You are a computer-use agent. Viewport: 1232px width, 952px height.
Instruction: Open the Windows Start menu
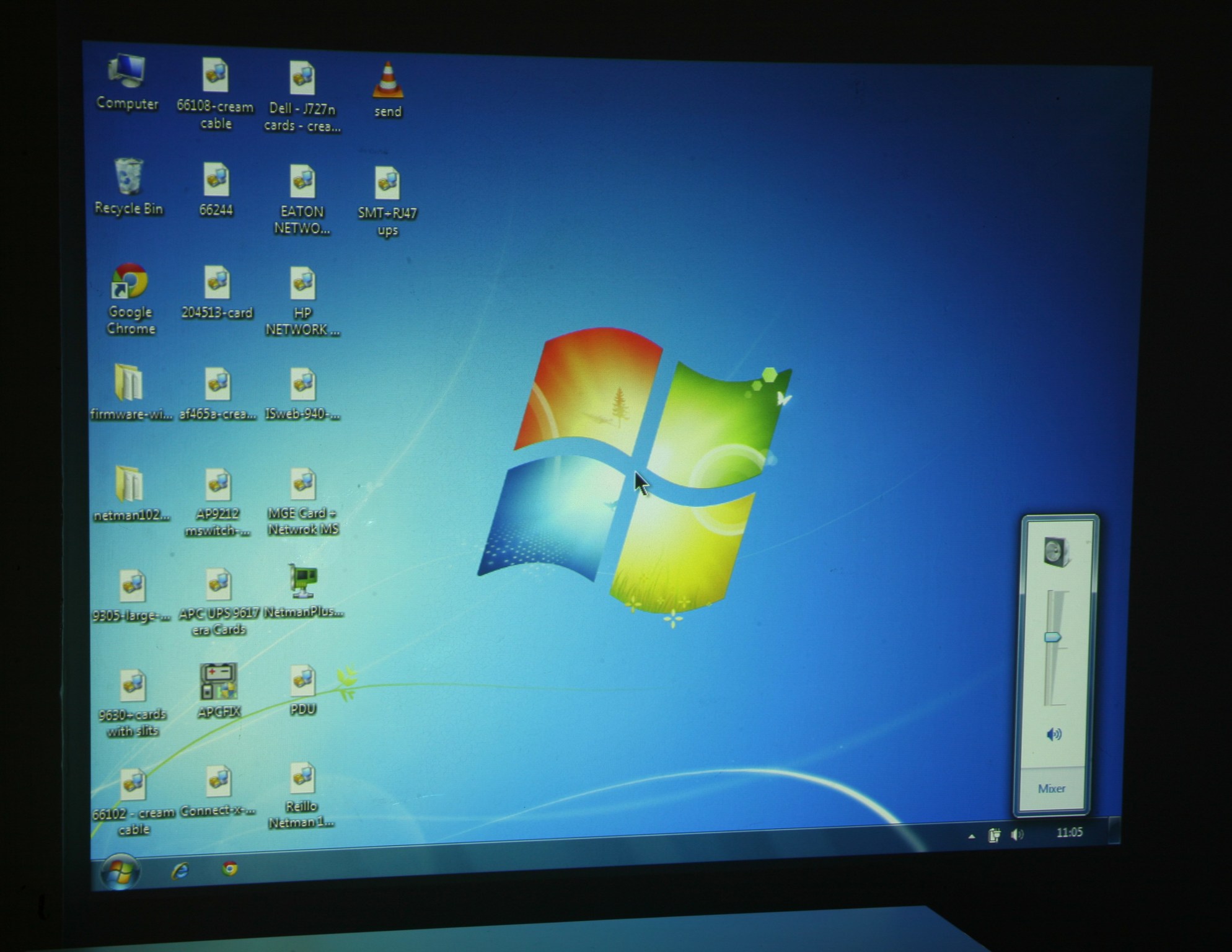(x=120, y=872)
